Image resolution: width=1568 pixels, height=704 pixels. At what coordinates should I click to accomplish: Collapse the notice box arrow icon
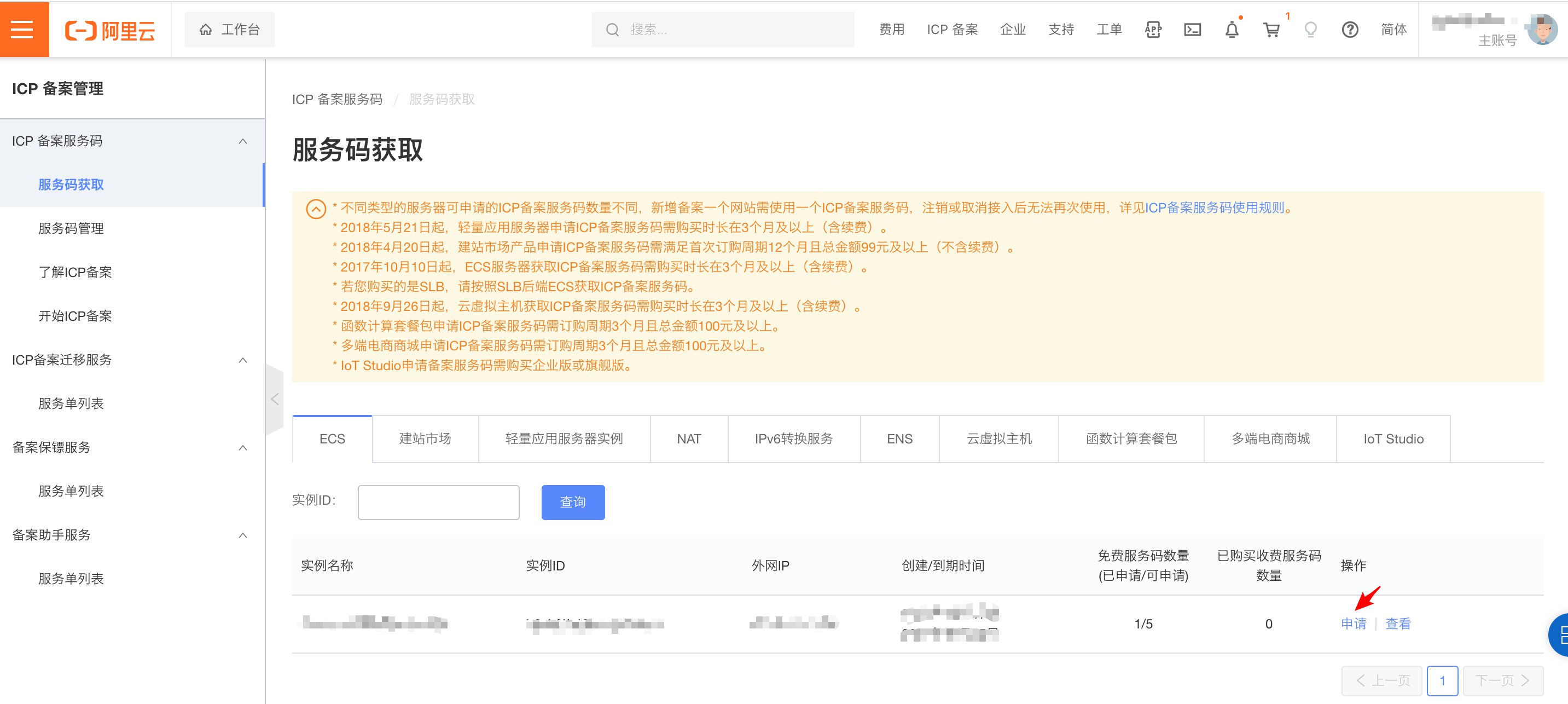[x=315, y=209]
